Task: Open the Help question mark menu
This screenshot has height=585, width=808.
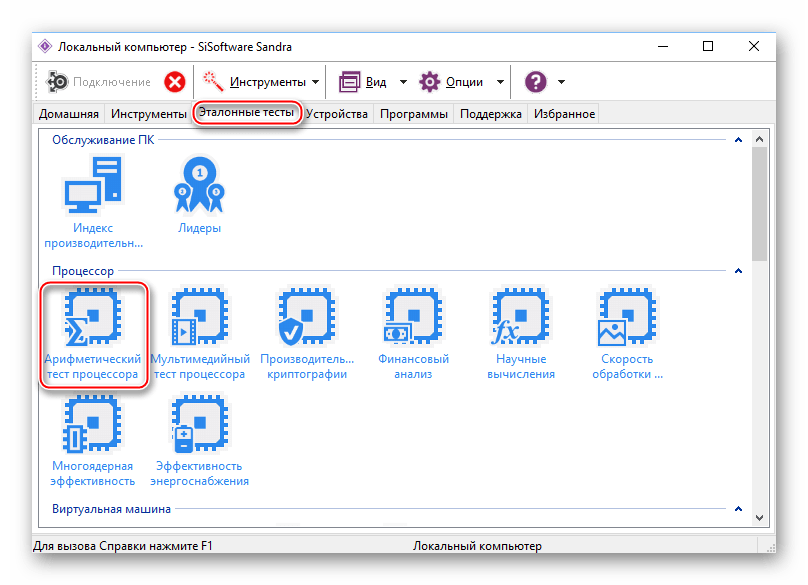Action: click(x=537, y=81)
